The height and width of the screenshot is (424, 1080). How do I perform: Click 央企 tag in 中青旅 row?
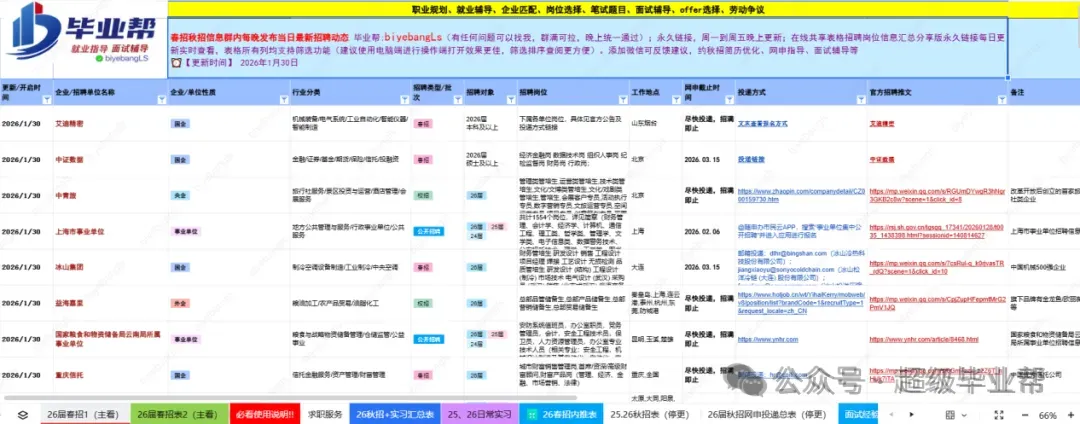click(x=181, y=195)
